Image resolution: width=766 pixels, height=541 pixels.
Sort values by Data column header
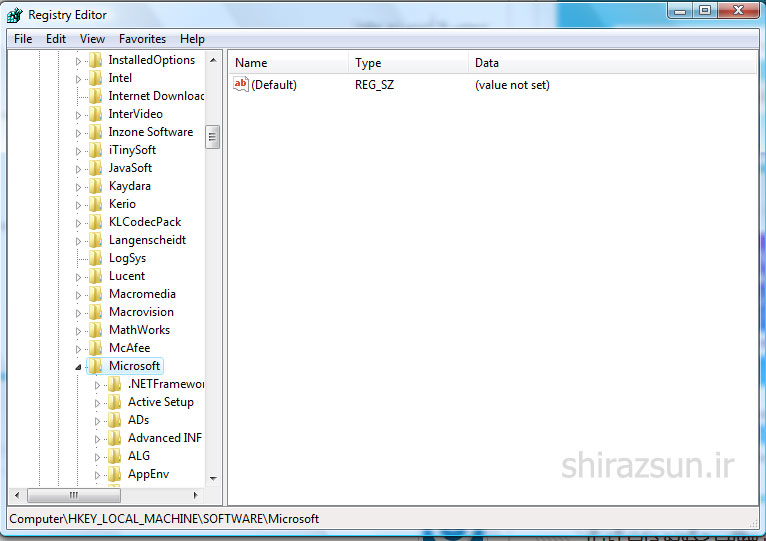[613, 63]
